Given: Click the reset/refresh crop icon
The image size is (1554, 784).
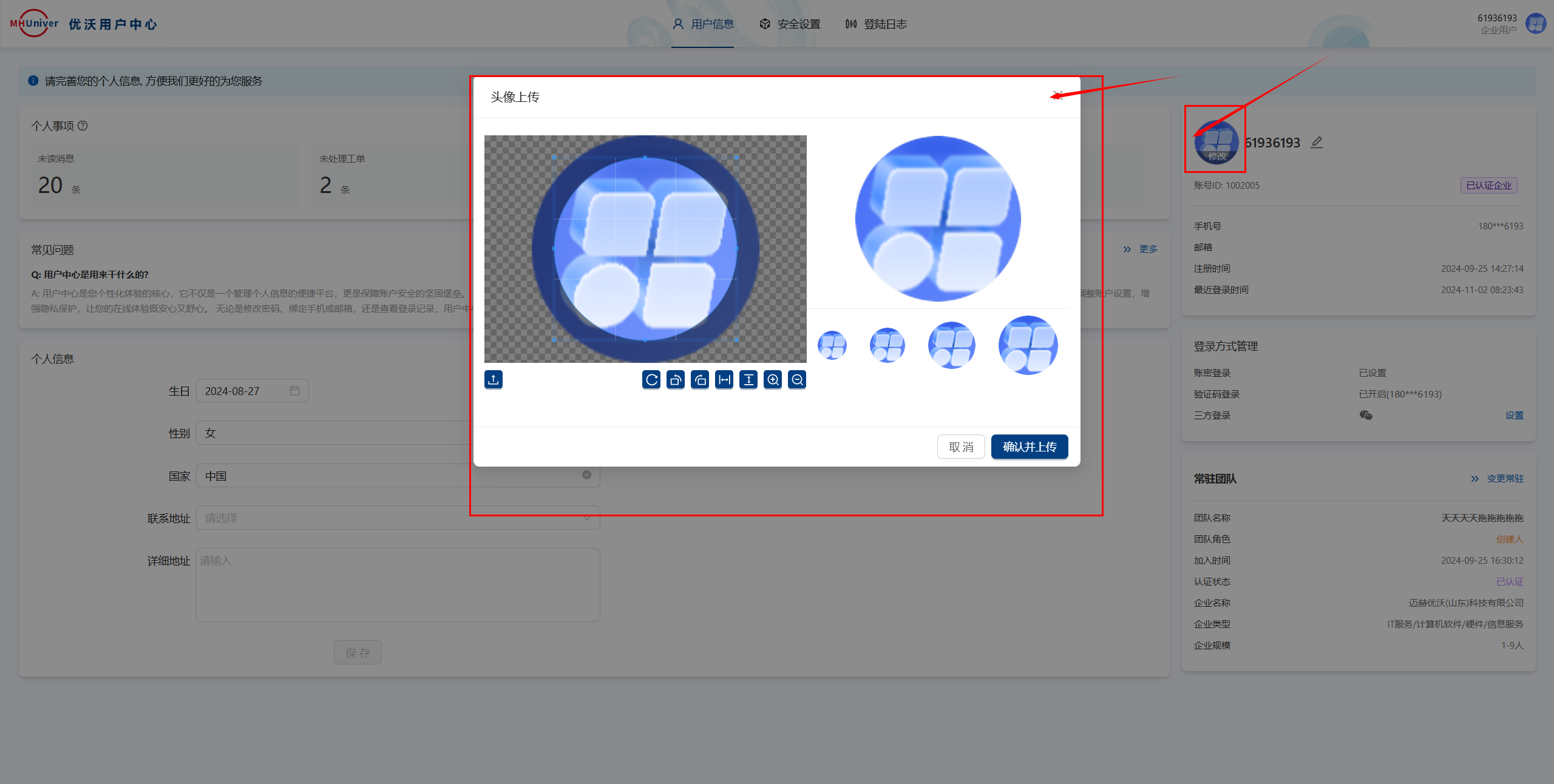Looking at the screenshot, I should click(x=651, y=380).
